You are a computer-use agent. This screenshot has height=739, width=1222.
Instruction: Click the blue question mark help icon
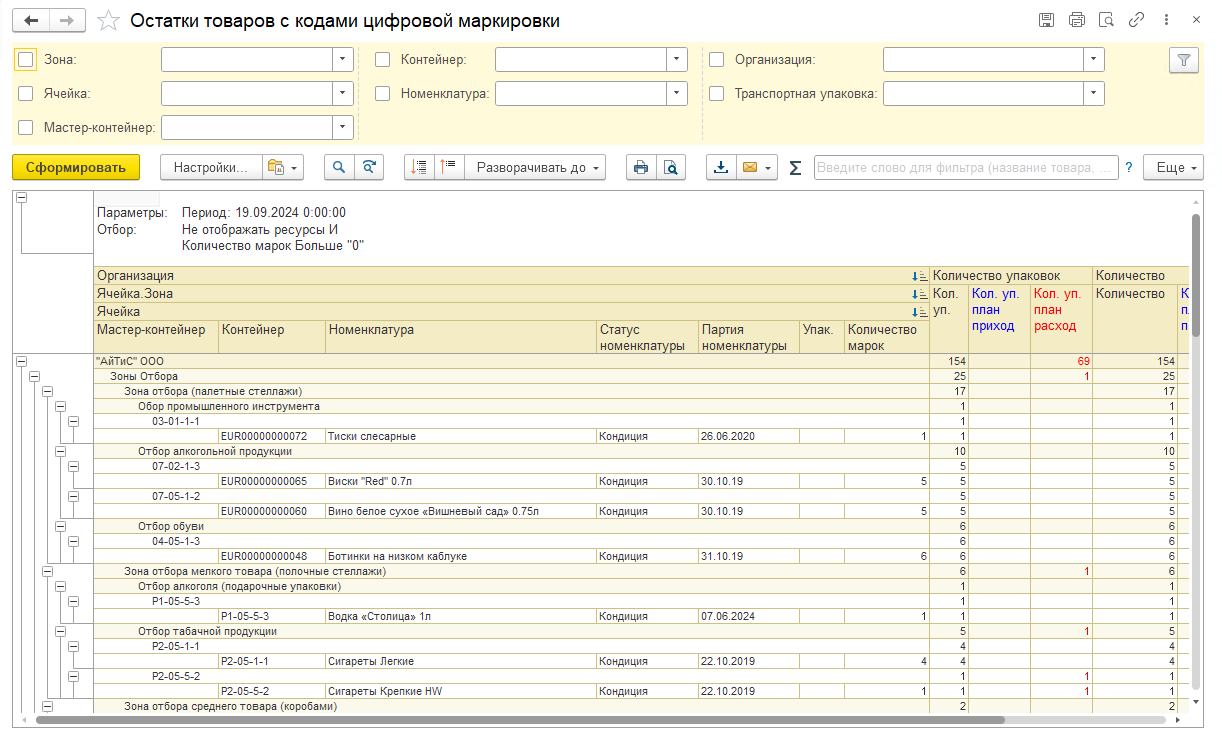(x=1128, y=168)
